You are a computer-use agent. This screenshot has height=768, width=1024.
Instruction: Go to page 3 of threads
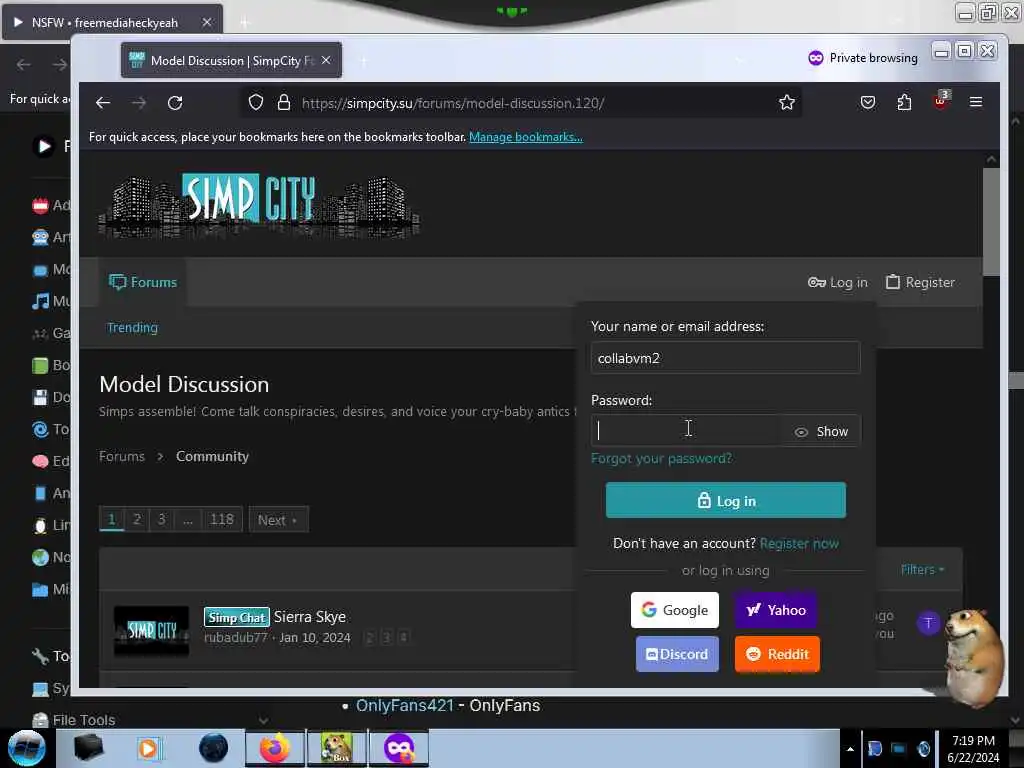pos(161,519)
